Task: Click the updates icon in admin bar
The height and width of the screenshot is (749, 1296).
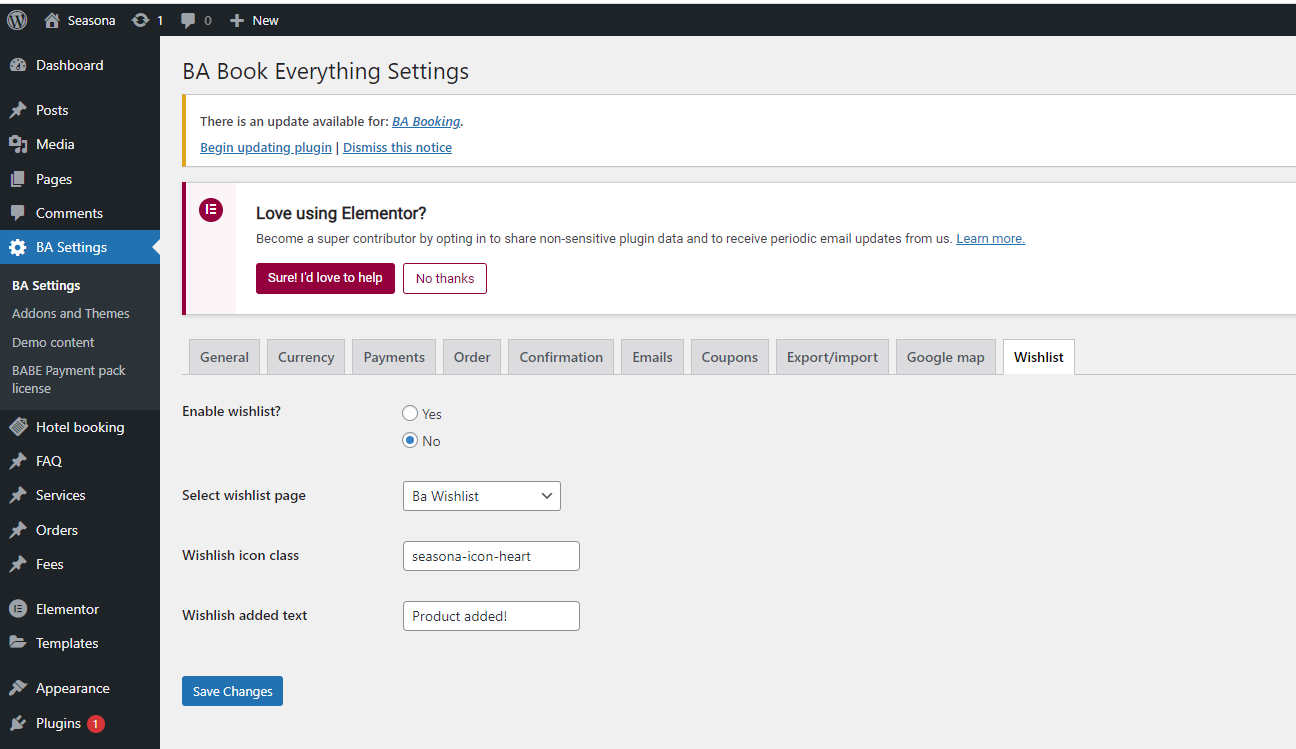Action: pyautogui.click(x=141, y=20)
